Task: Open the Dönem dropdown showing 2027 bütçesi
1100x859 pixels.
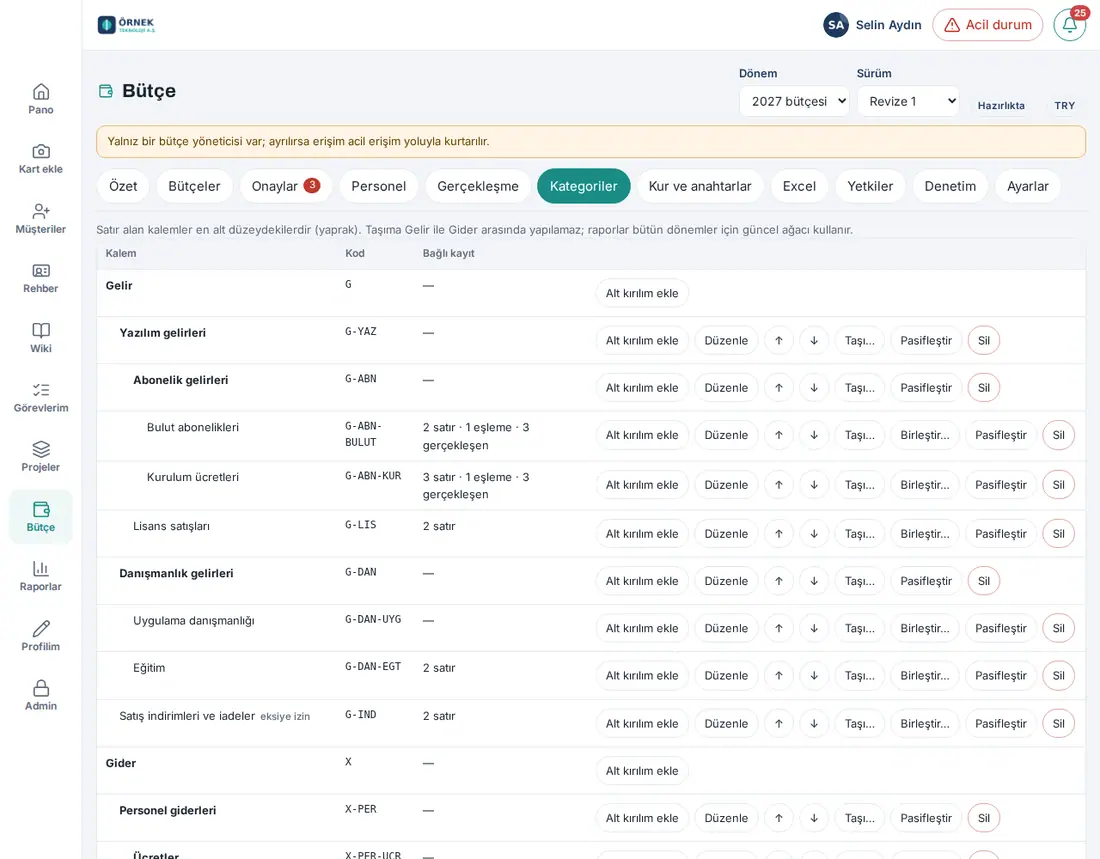Action: coord(794,101)
